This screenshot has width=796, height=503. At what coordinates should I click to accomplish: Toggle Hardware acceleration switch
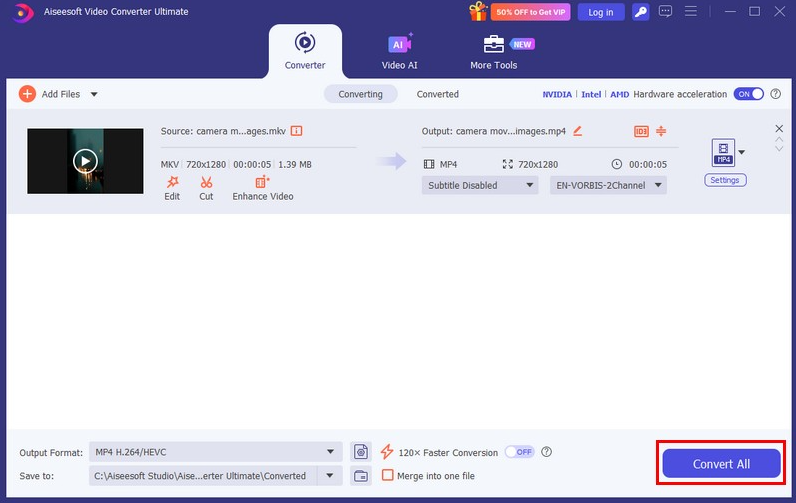[748, 94]
